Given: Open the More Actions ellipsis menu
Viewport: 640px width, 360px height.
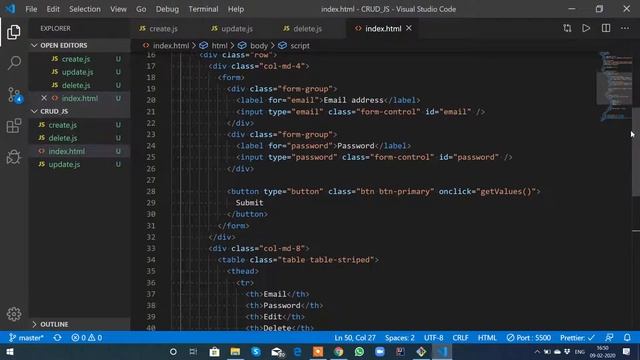Looking at the screenshot, I should click(625, 28).
